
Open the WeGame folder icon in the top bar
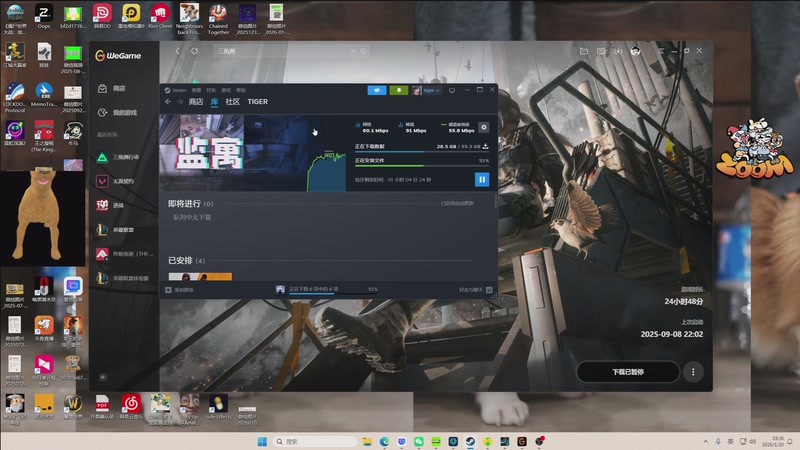point(584,51)
